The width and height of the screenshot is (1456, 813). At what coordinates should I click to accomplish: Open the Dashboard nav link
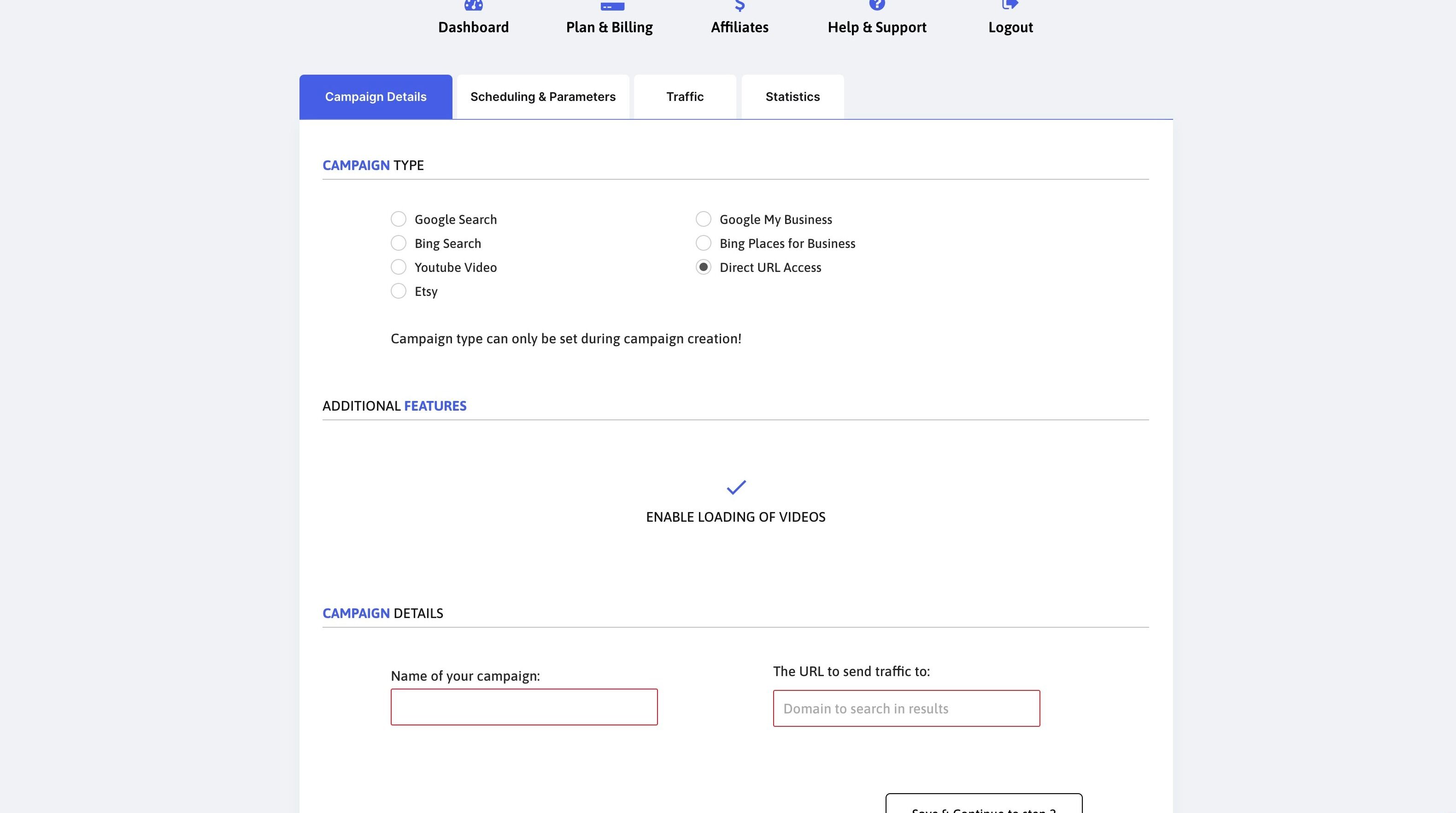pyautogui.click(x=473, y=18)
